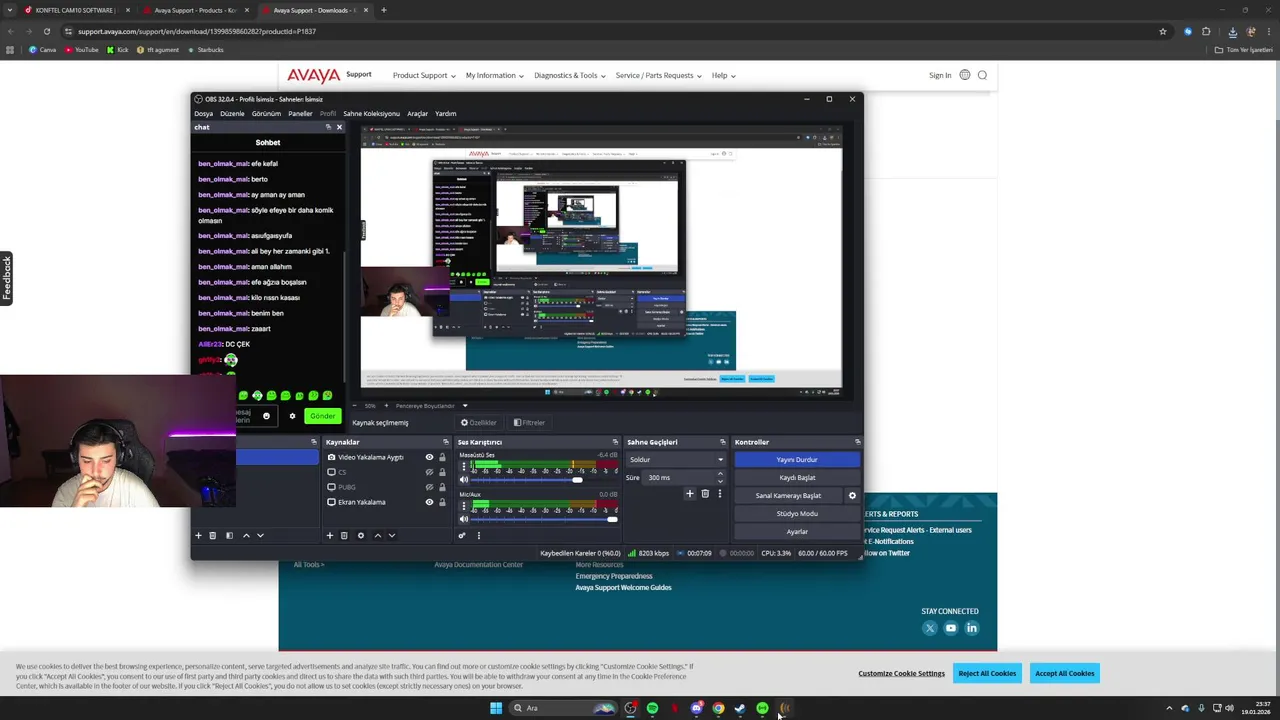Bookmark this page with star icon

coord(1162,31)
